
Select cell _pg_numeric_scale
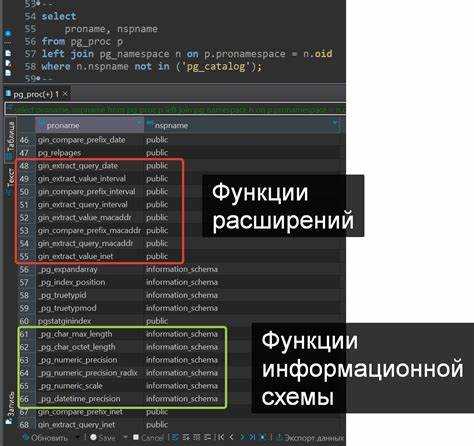tap(70, 386)
